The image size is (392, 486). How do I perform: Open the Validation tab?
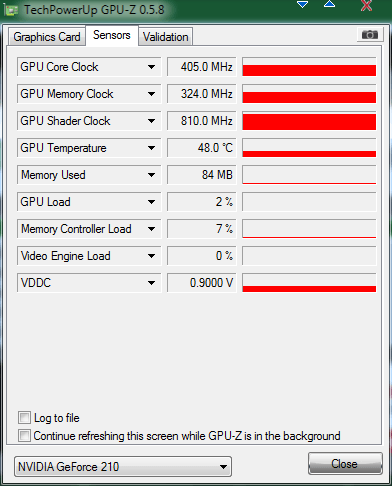166,37
